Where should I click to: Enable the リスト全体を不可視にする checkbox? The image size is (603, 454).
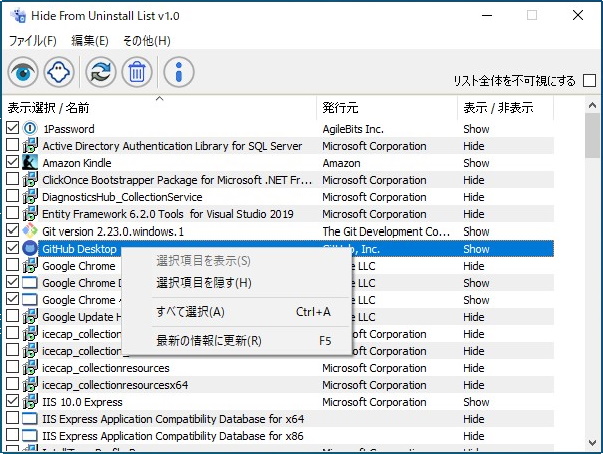589,81
